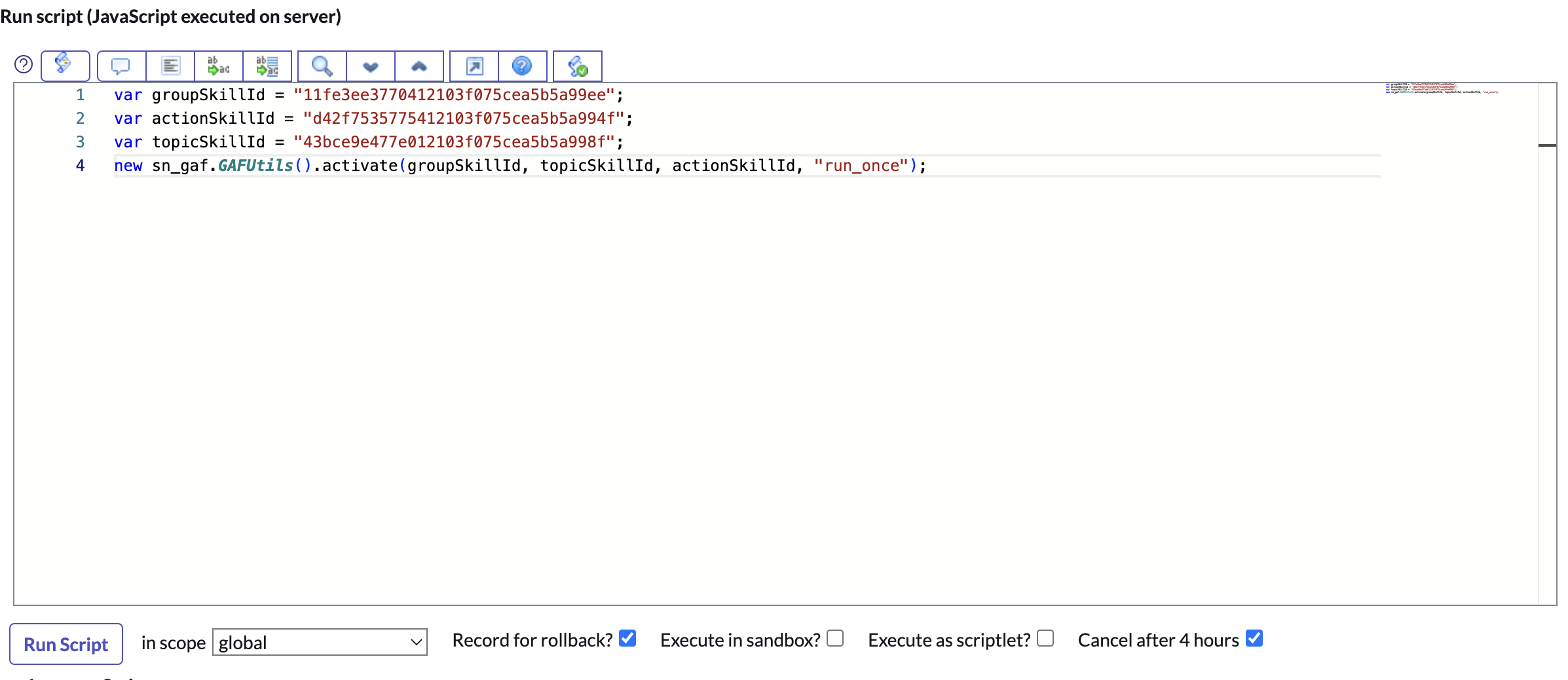This screenshot has width=1568, height=680.
Task: Click the 'in scope' label text
Action: (174, 643)
